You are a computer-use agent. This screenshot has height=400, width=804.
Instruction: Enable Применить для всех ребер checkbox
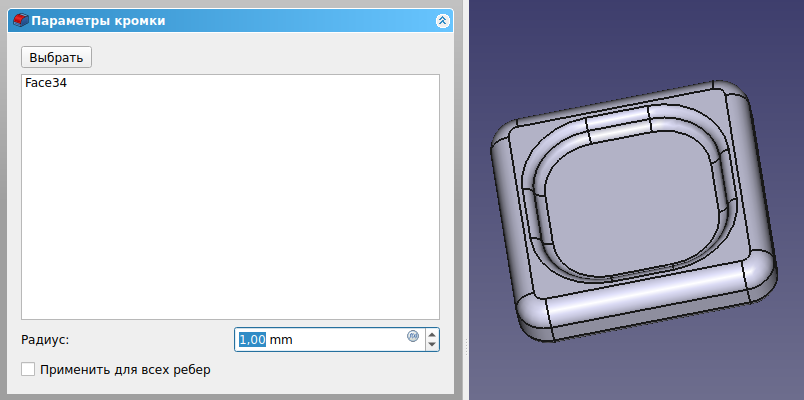28,369
